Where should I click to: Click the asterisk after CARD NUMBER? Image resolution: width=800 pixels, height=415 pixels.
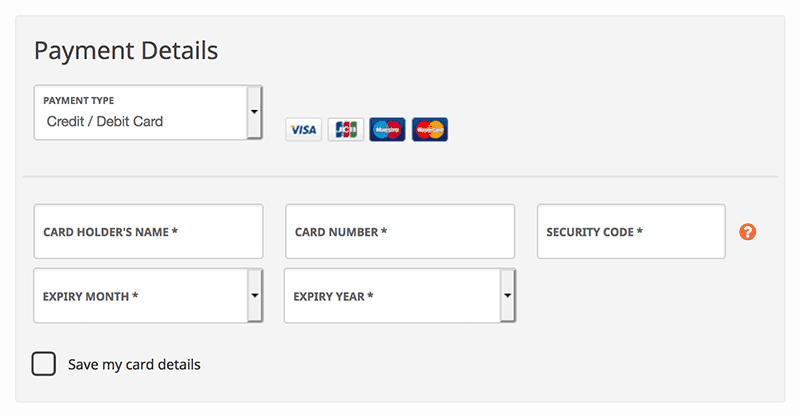pyautogui.click(x=384, y=231)
